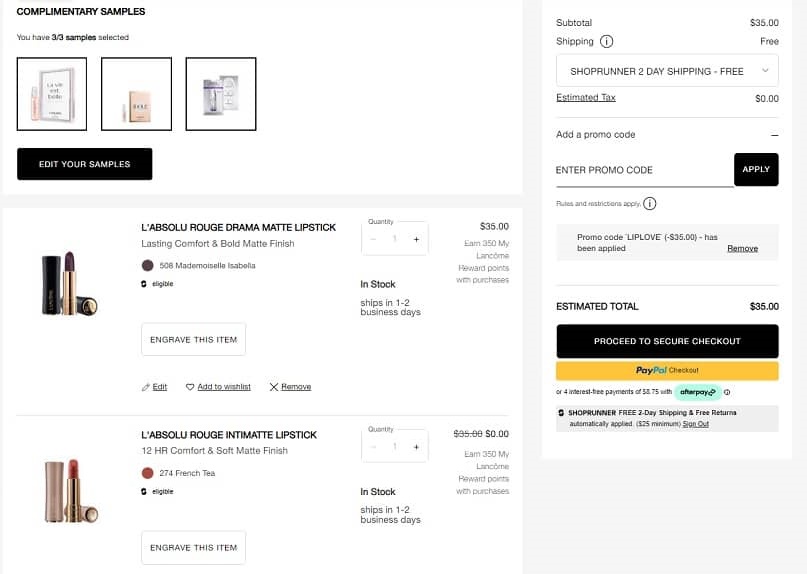Increase quantity of Intimatte lipstick
807x574 pixels.
(416, 447)
